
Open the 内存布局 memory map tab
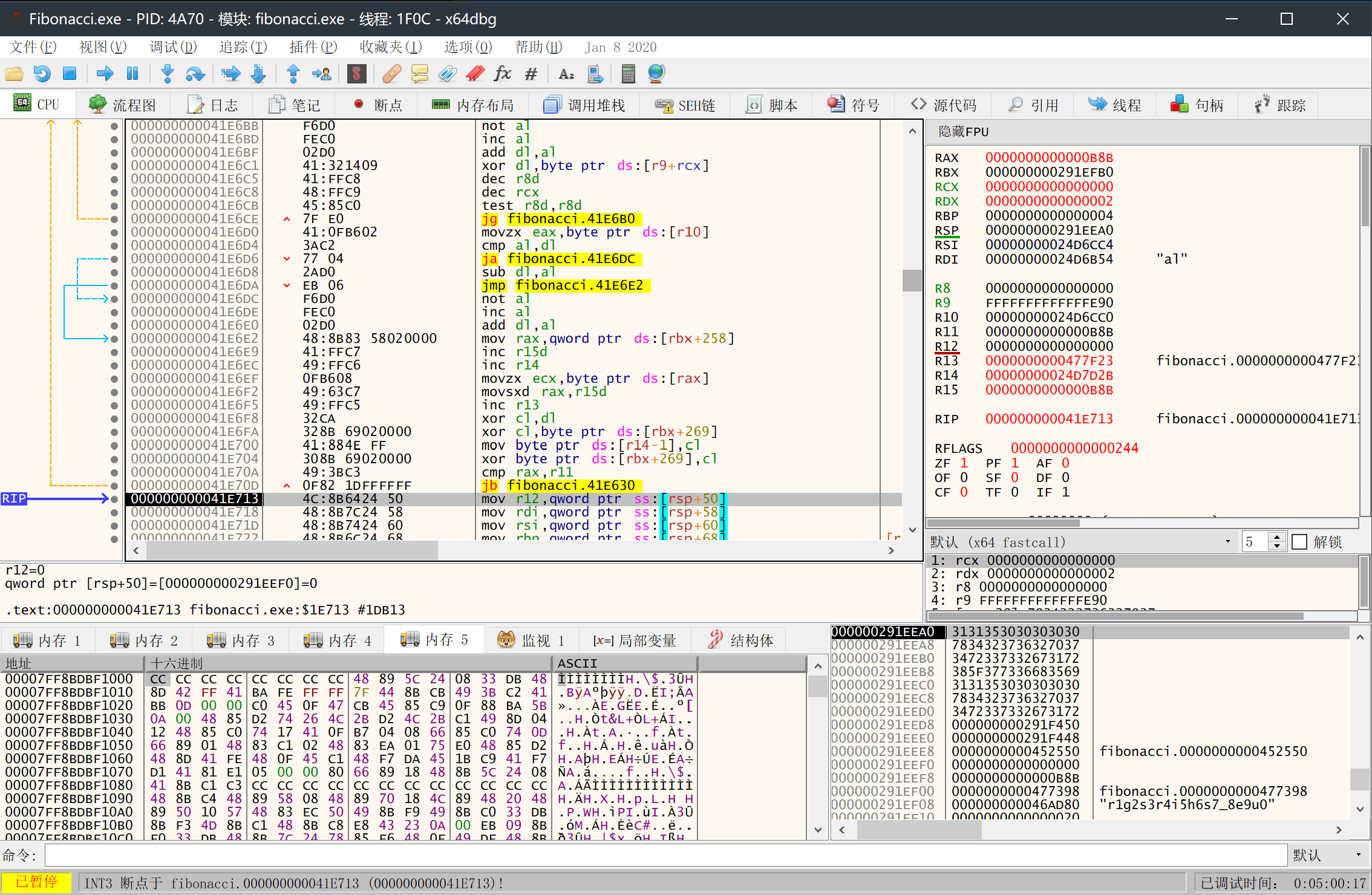click(472, 105)
